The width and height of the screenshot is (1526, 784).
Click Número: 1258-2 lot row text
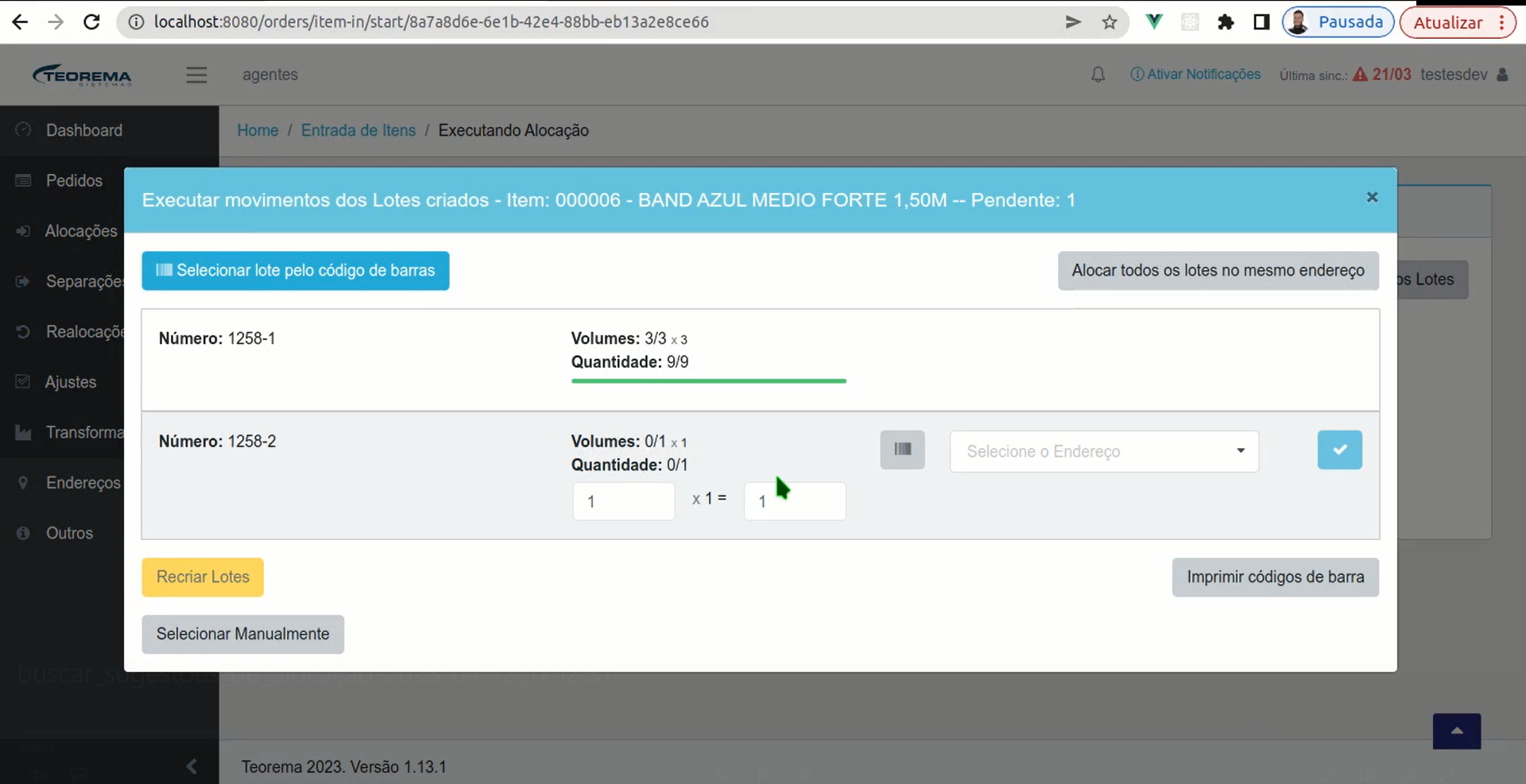pos(218,442)
